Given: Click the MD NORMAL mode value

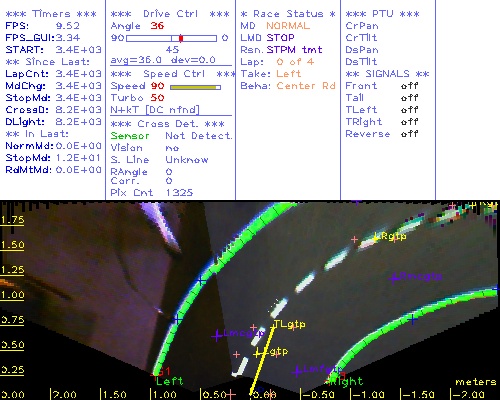Looking at the screenshot, I should [288, 26].
